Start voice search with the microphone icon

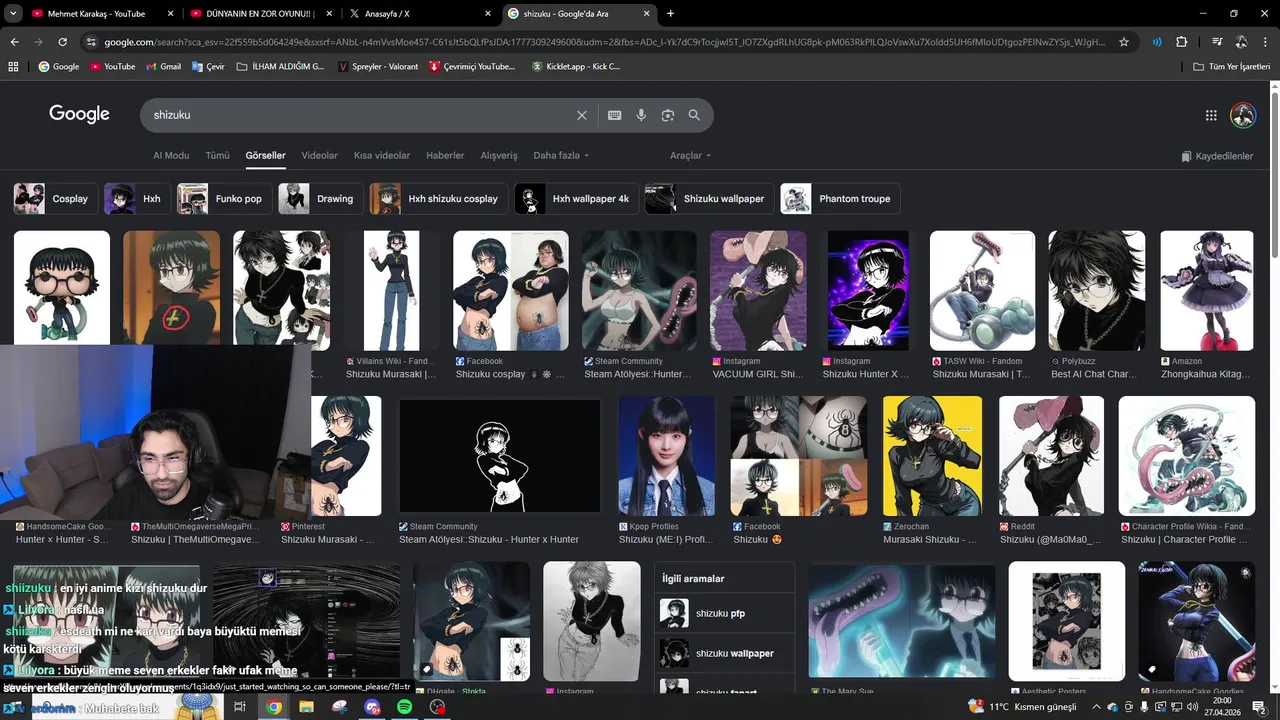pos(641,115)
